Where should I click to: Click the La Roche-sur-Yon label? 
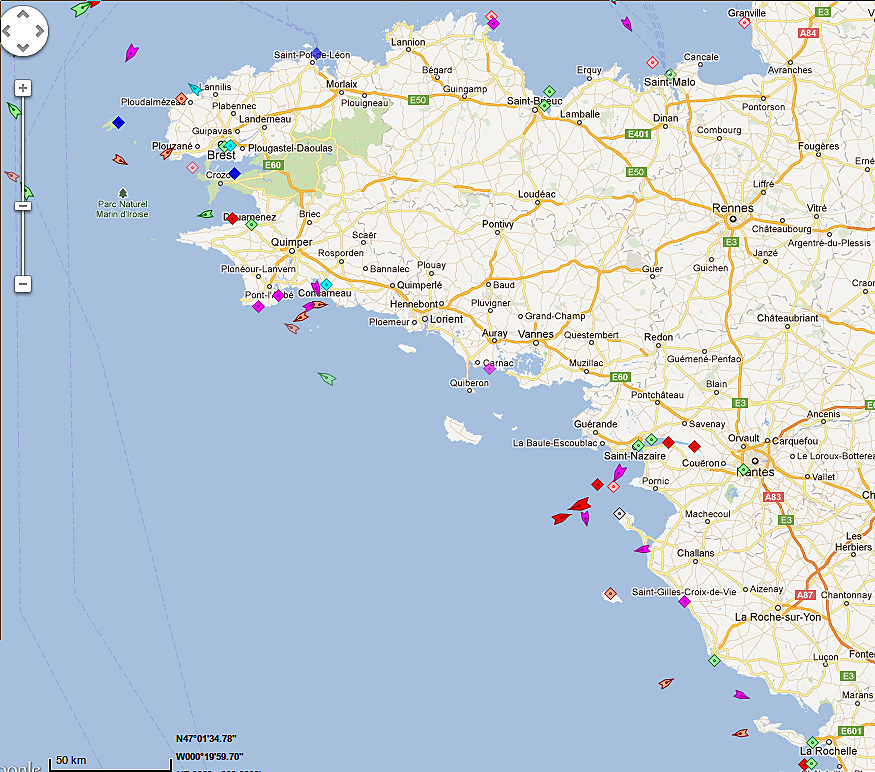coord(778,617)
